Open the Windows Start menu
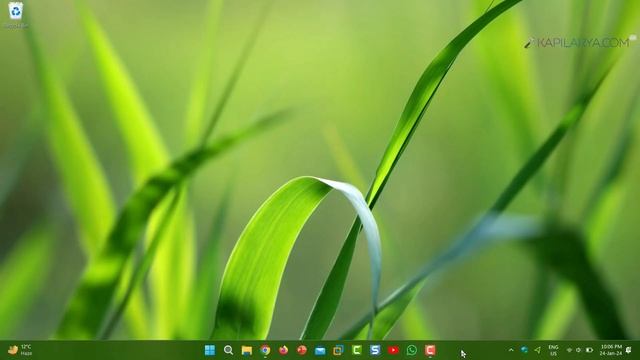 coord(210,350)
